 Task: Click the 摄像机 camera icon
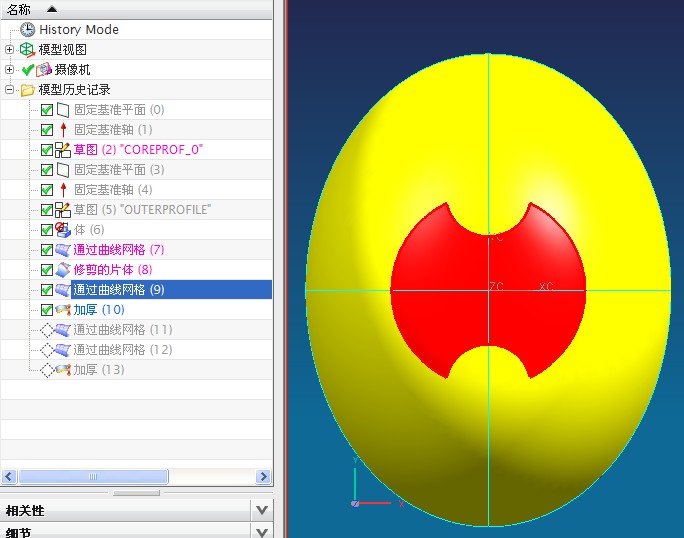tap(44, 70)
